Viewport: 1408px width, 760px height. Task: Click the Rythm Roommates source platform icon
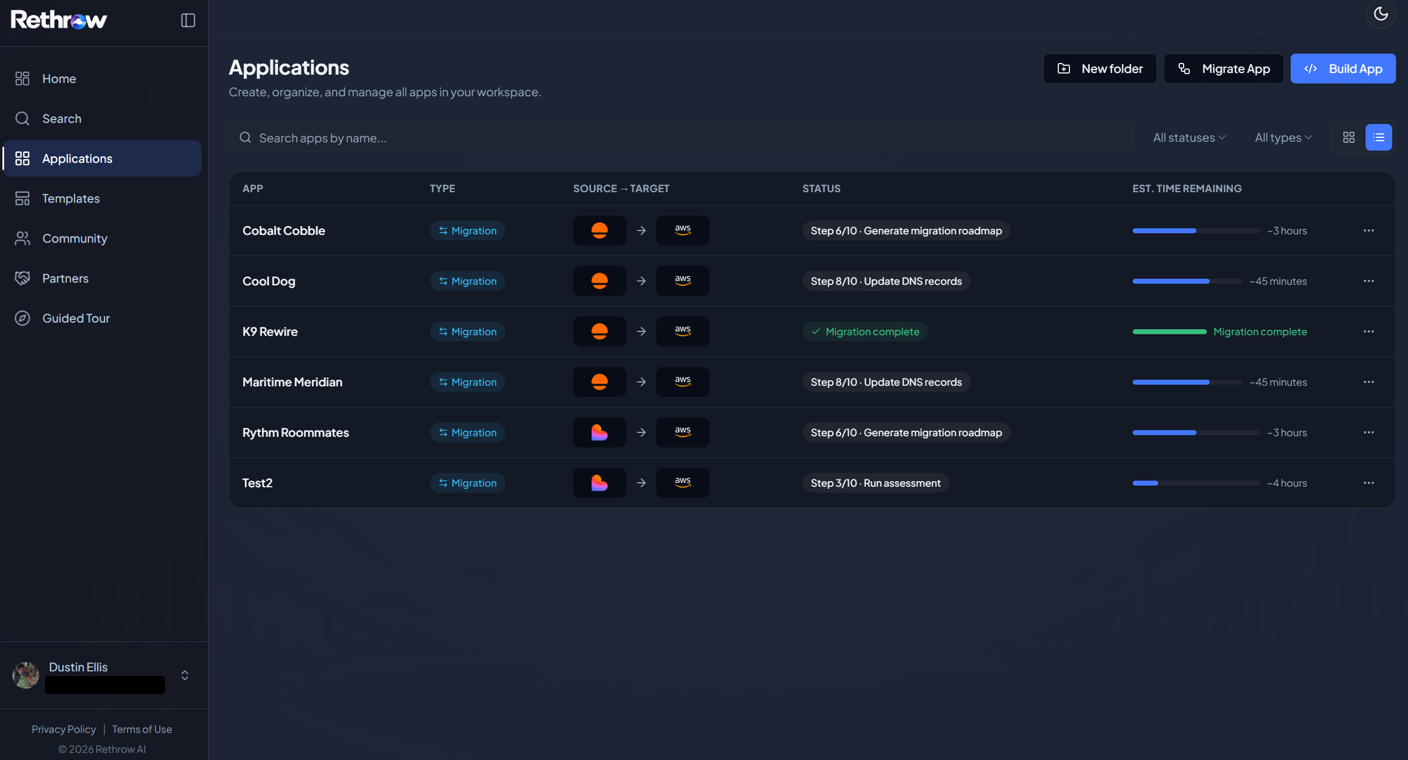[x=599, y=432]
